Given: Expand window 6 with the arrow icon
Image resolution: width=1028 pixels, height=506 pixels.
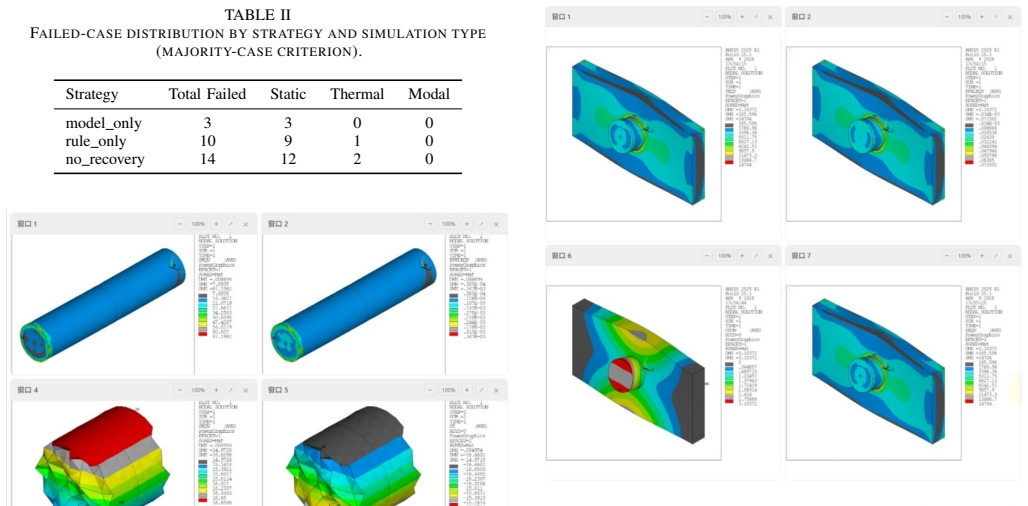Looking at the screenshot, I should click(756, 256).
